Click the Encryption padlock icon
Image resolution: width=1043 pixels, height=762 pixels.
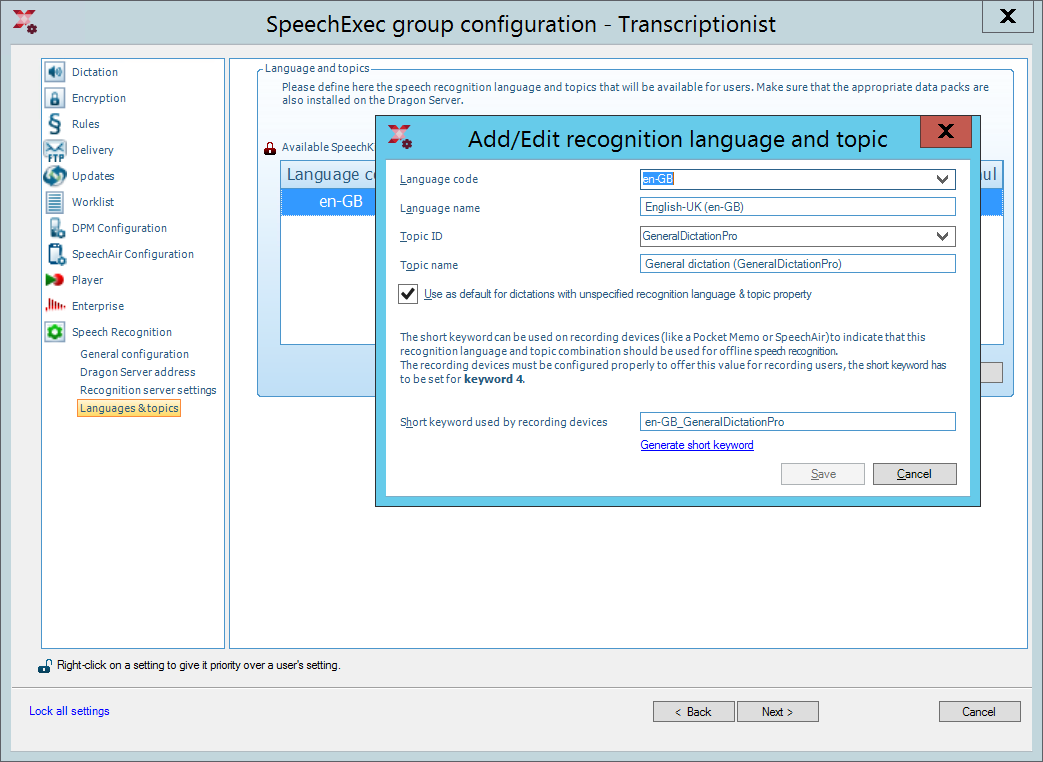(55, 98)
